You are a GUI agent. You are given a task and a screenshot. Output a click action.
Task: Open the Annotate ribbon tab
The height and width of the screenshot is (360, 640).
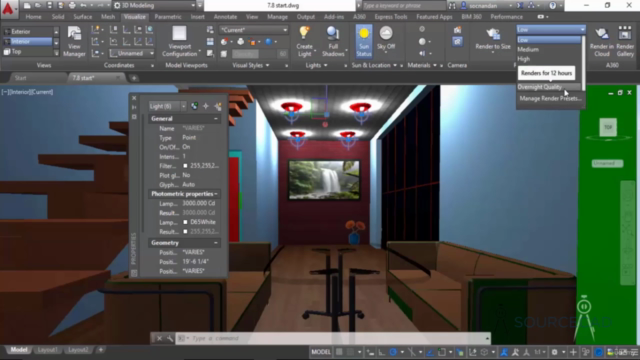pos(225,17)
